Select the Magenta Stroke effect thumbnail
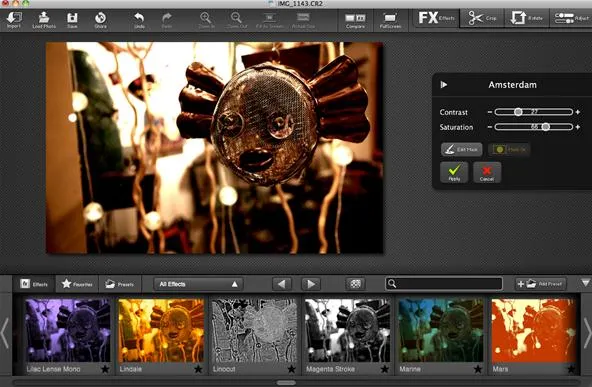592x387 pixels. point(347,330)
